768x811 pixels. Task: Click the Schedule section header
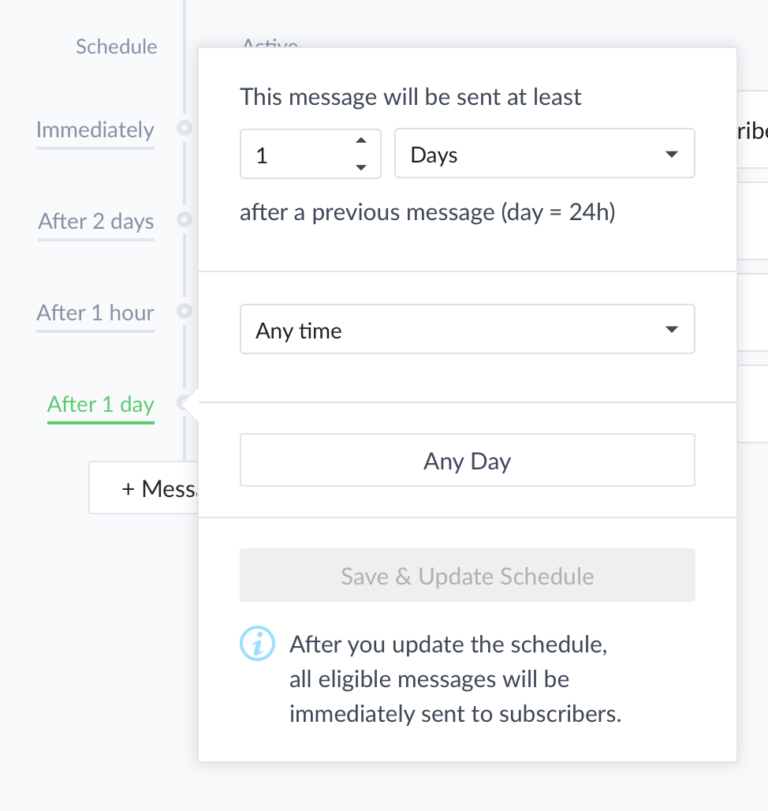(x=116, y=46)
